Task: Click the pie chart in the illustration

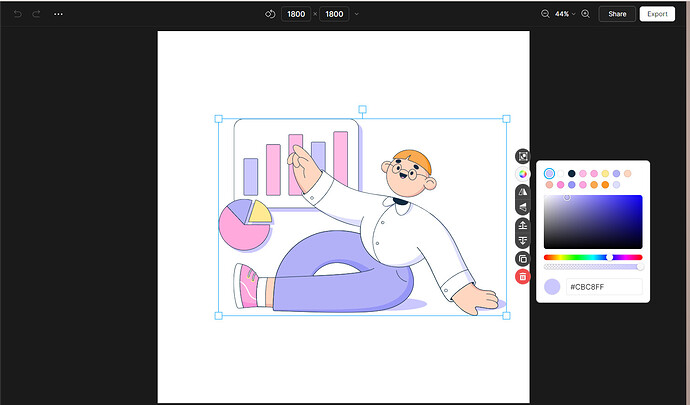Action: pyautogui.click(x=244, y=225)
